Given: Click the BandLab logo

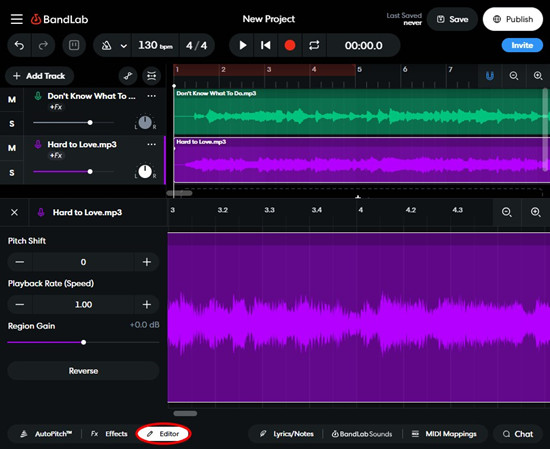Looking at the screenshot, I should (59, 19).
